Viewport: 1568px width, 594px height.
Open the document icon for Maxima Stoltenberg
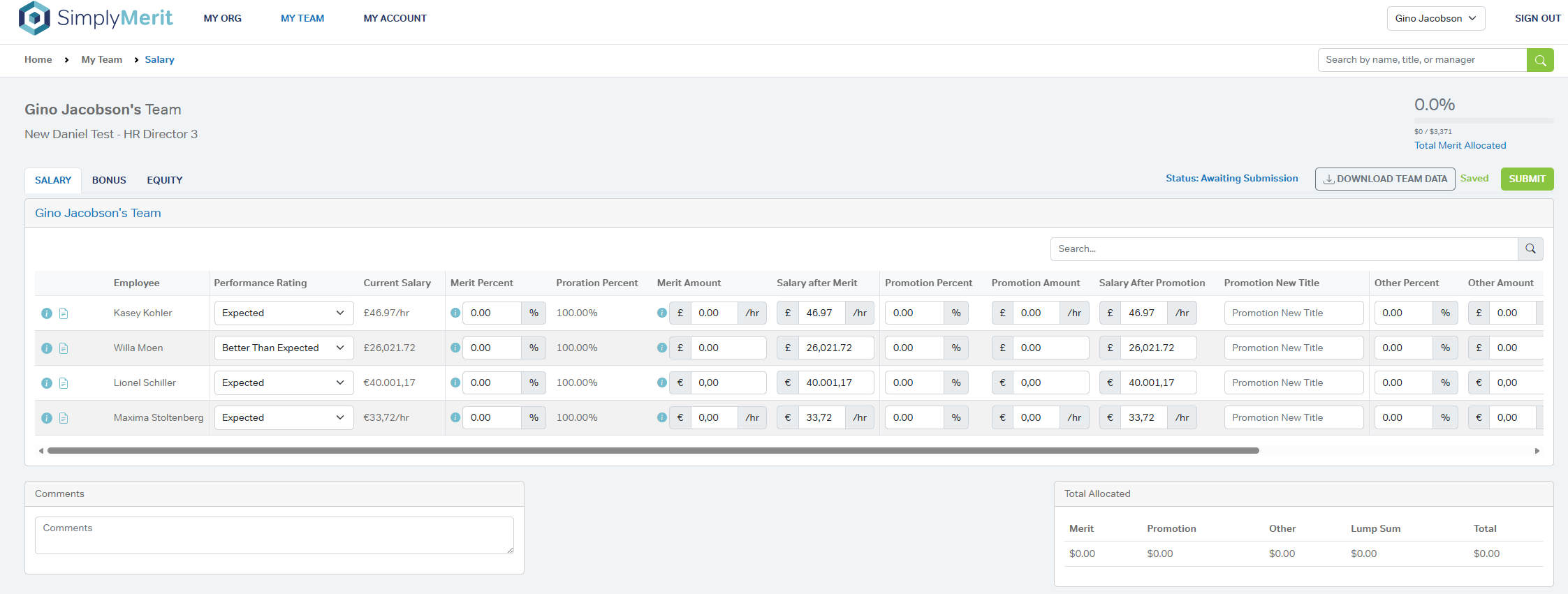click(x=64, y=418)
